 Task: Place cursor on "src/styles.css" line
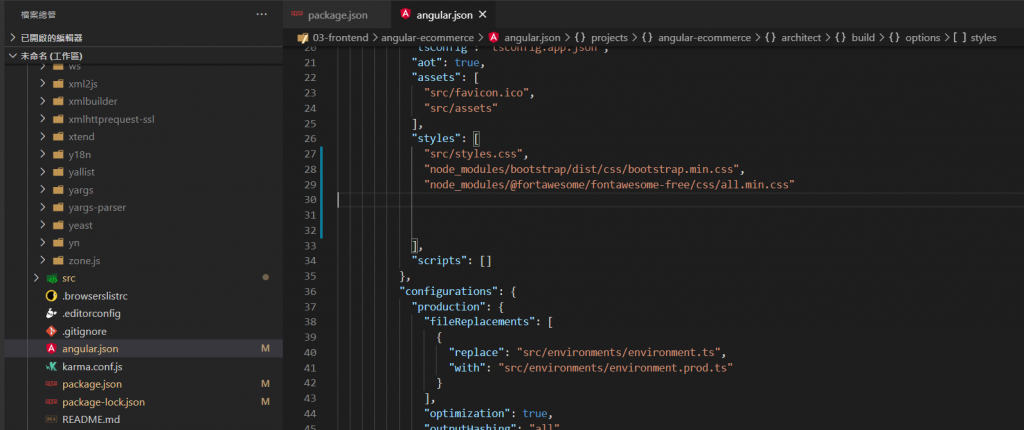[x=475, y=154]
